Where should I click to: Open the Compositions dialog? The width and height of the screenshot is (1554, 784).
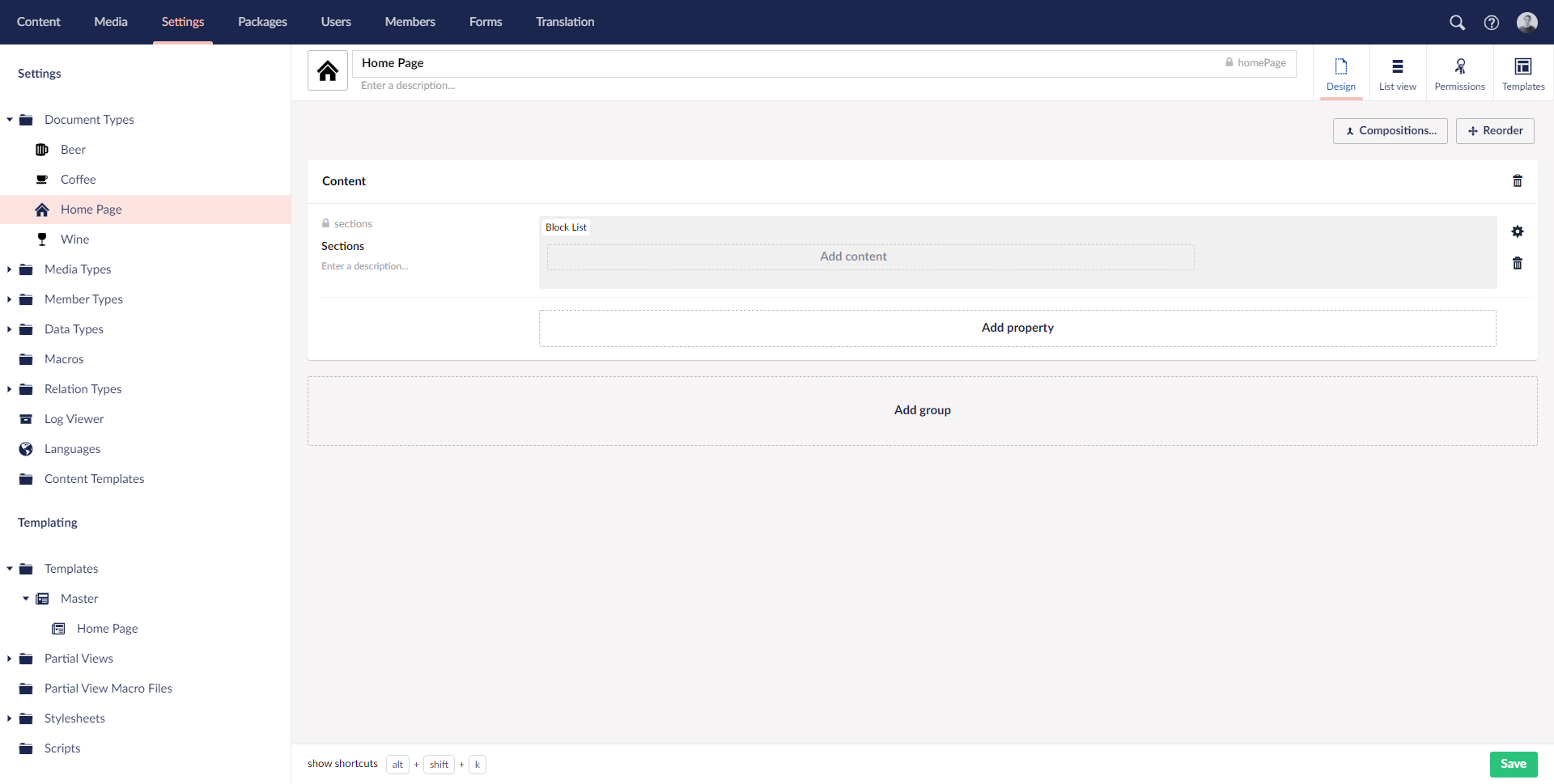[1390, 130]
